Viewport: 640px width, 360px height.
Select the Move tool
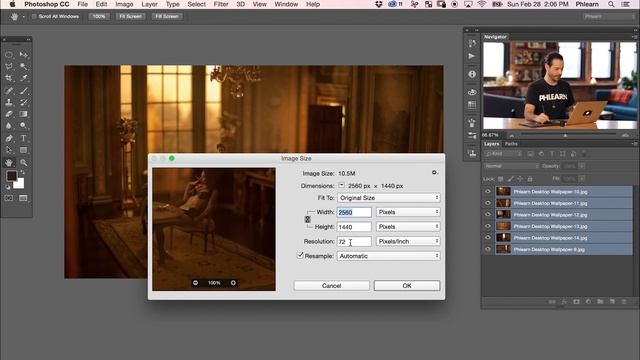click(x=23, y=55)
